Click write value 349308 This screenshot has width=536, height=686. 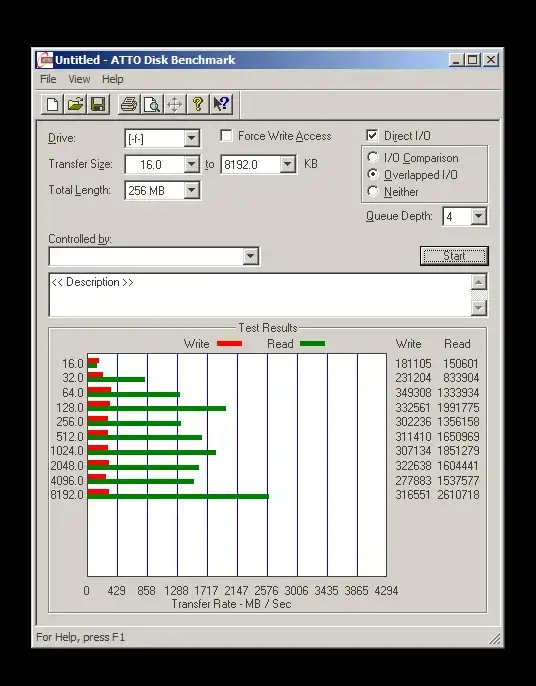tap(413, 392)
